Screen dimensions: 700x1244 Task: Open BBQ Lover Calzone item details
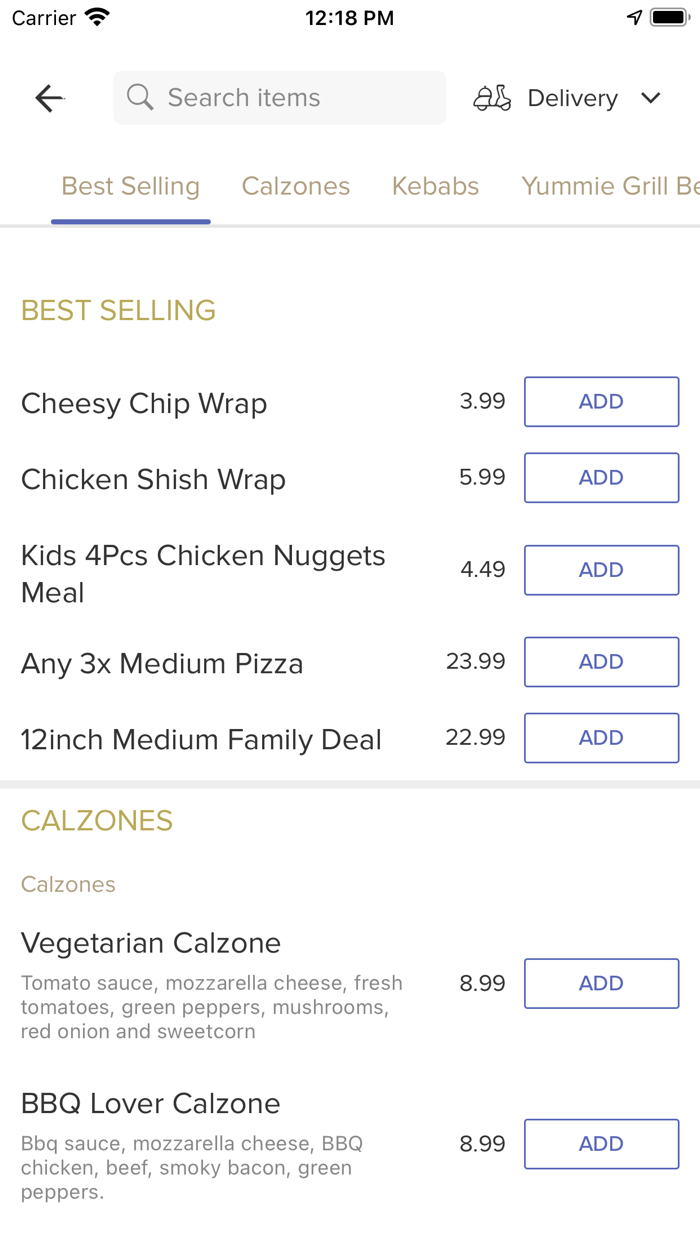(x=151, y=1104)
